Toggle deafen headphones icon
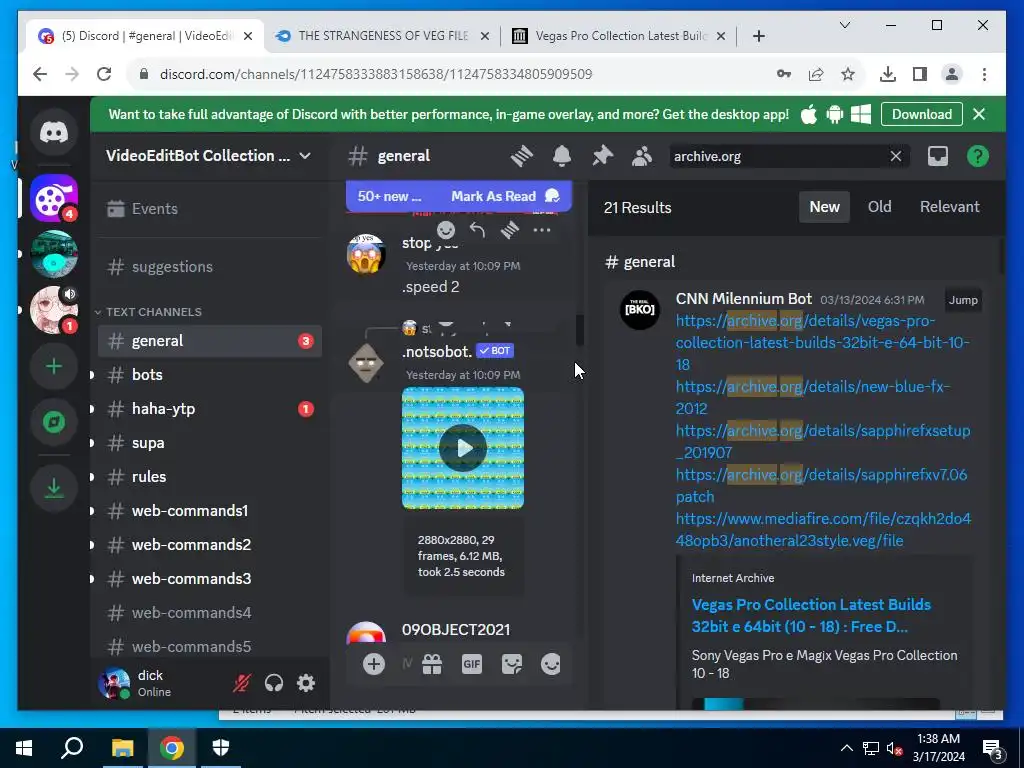 (274, 683)
